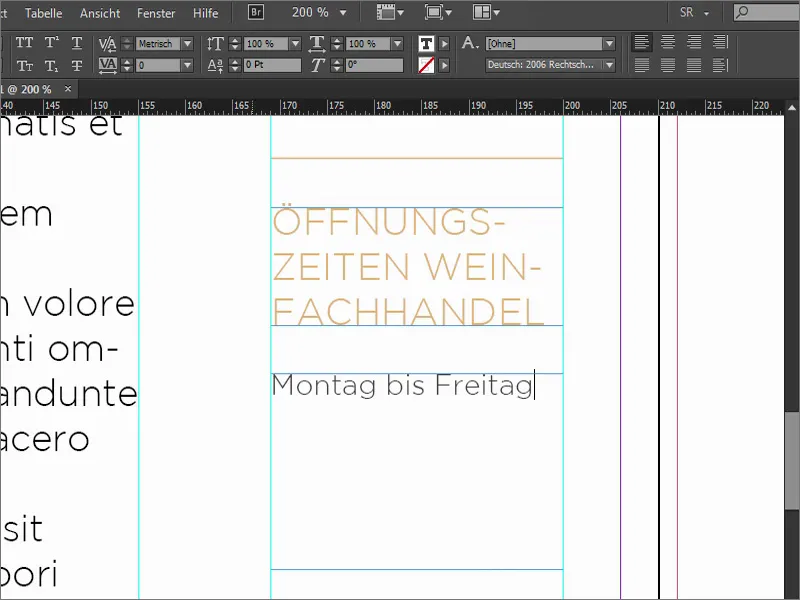Click the Tracking (VA) icon
Viewport: 800px width, 600px height.
107,65
